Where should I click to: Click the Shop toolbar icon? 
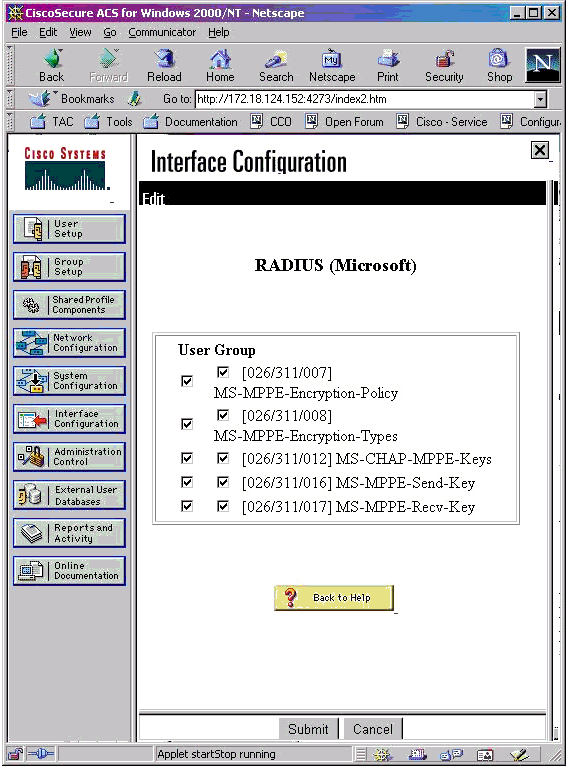coord(499,65)
